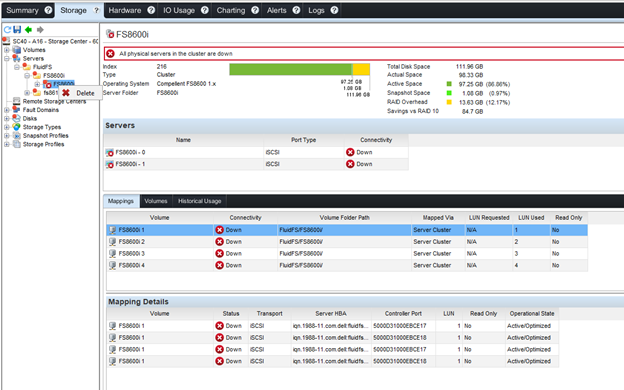
Task: Click the gray forward arrow
Action: tap(40, 29)
